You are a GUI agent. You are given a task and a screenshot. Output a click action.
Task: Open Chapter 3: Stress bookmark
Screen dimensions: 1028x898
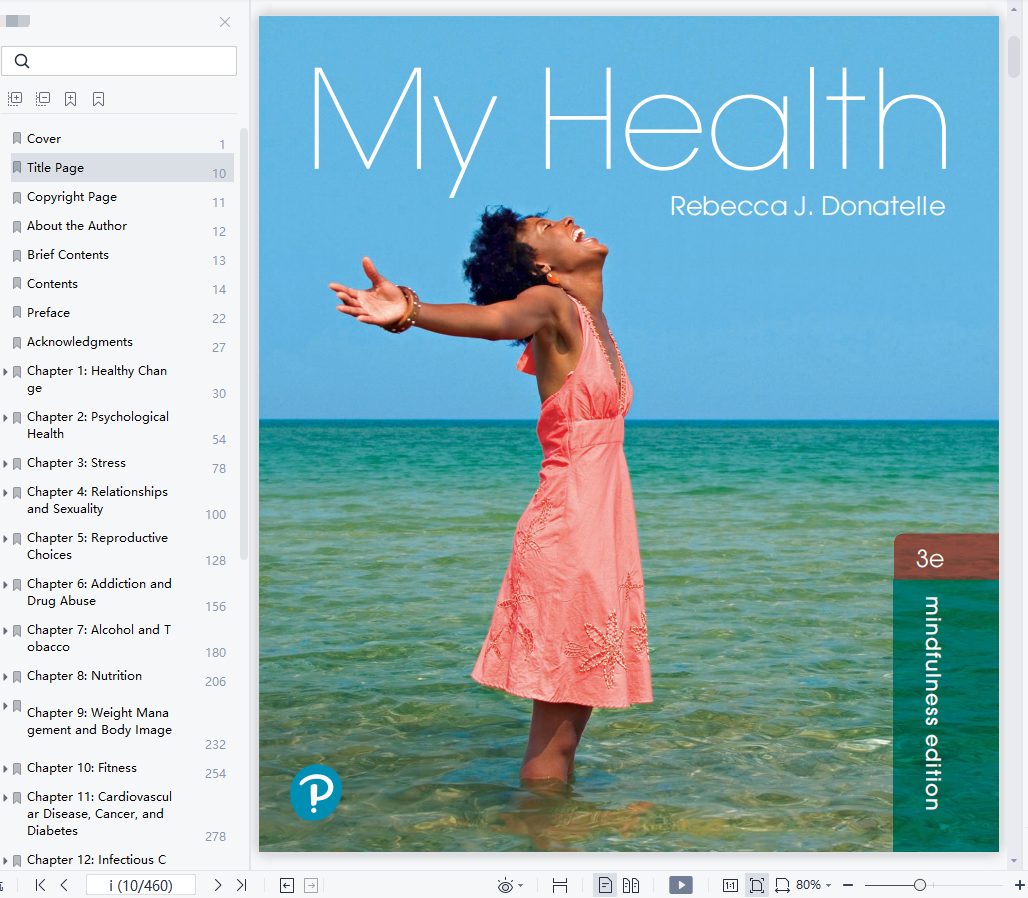point(76,463)
